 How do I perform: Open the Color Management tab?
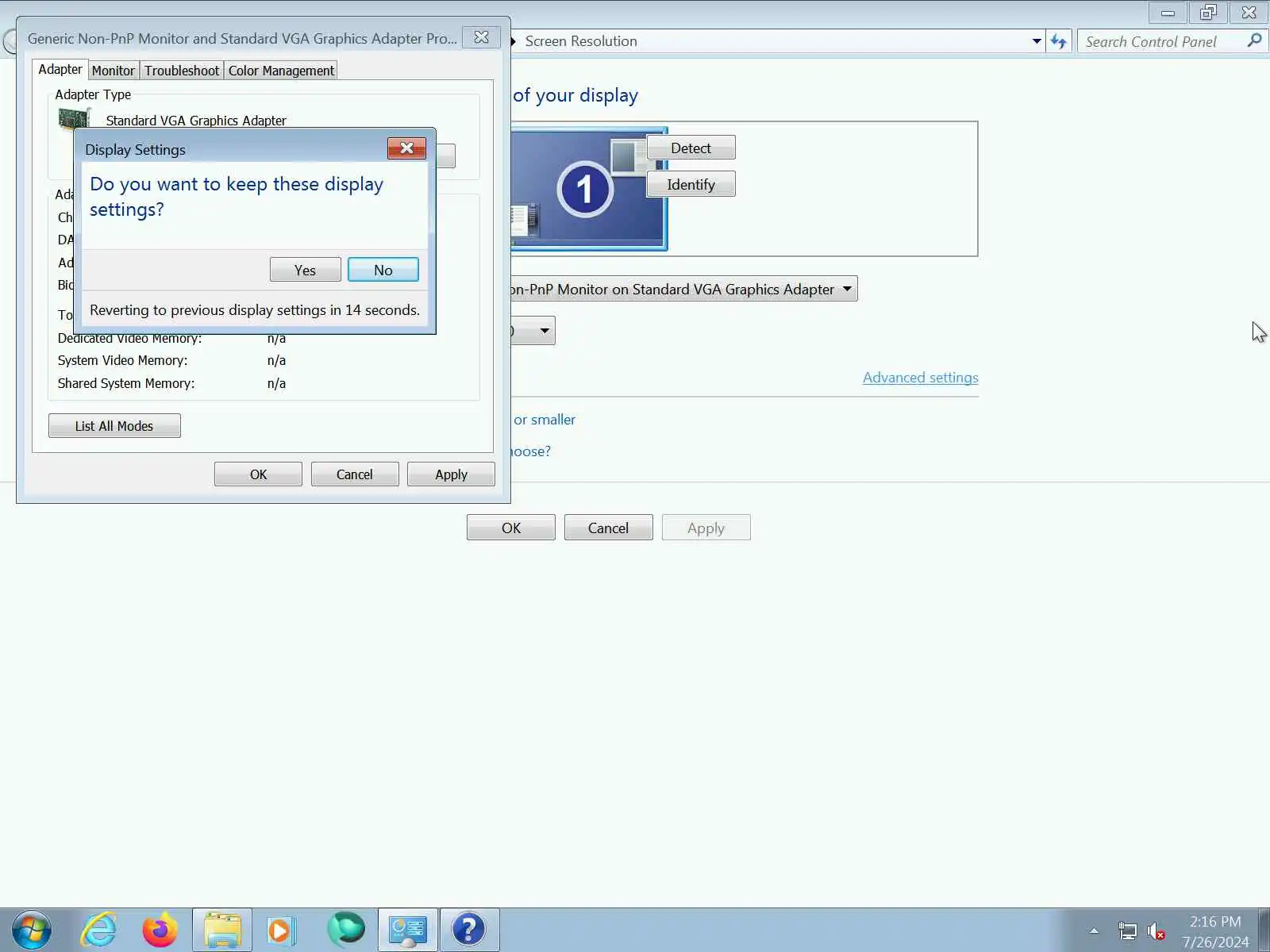(x=281, y=71)
